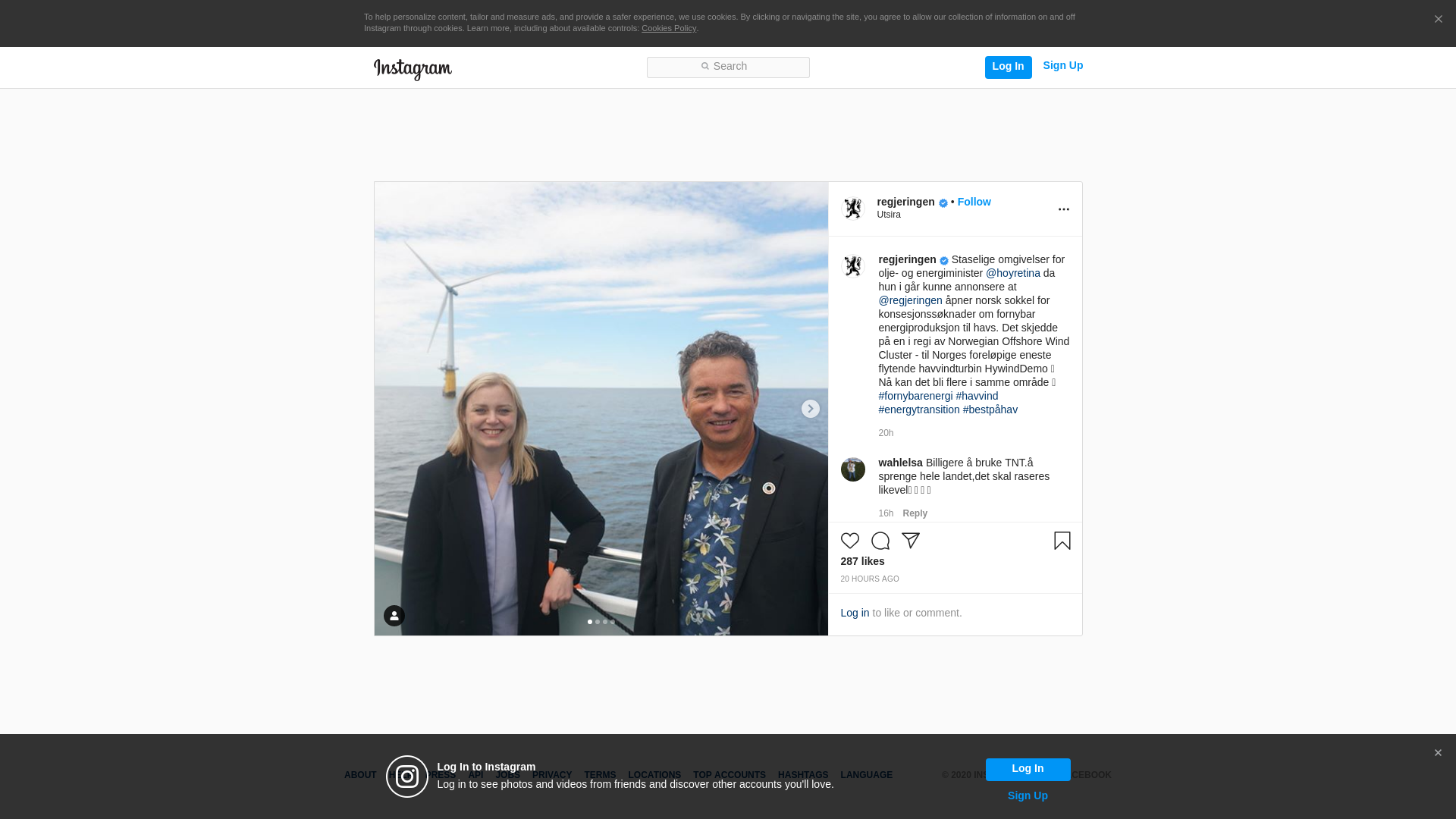Show tagged people icon on photo
This screenshot has height=819, width=1456.
394,616
